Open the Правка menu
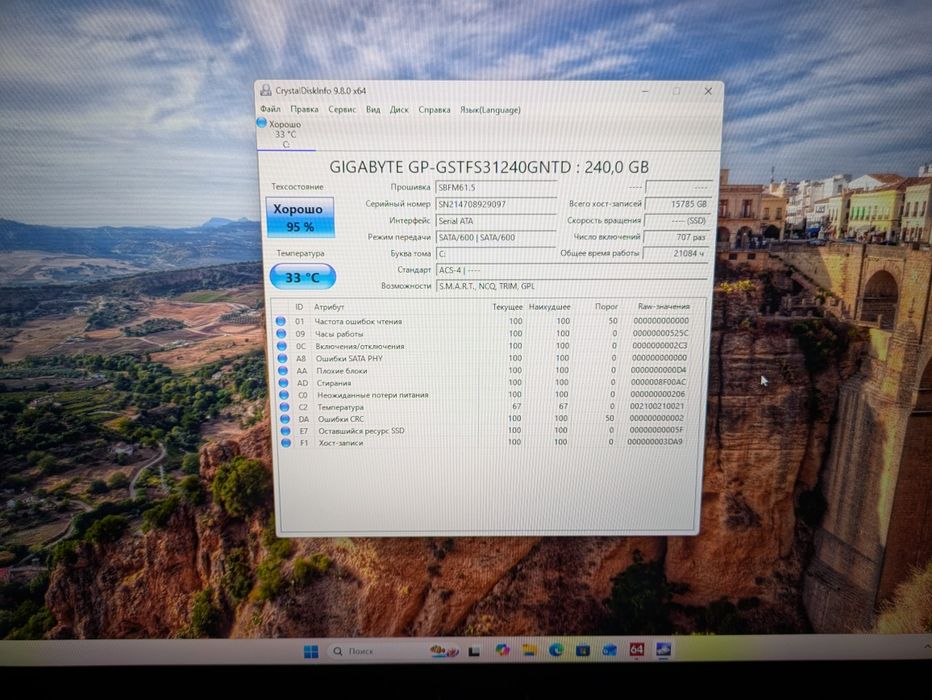 [304, 109]
